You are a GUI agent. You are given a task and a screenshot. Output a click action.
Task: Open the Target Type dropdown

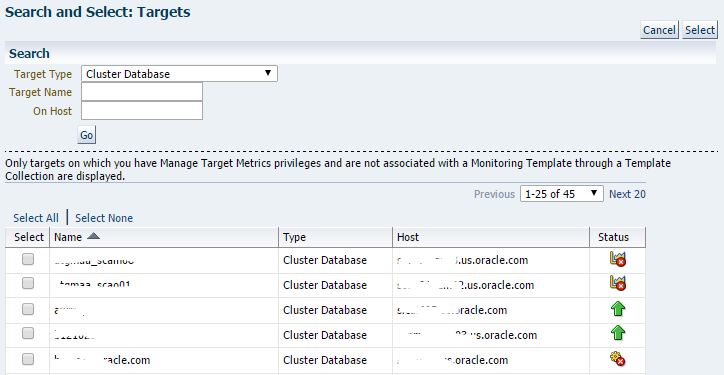click(179, 74)
